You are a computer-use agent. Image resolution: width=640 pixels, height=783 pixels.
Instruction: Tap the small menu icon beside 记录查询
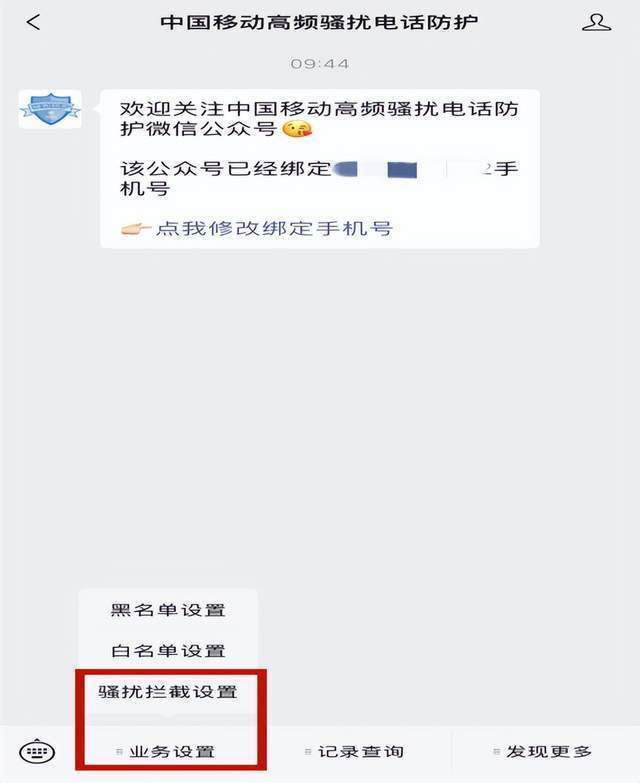(x=308, y=752)
